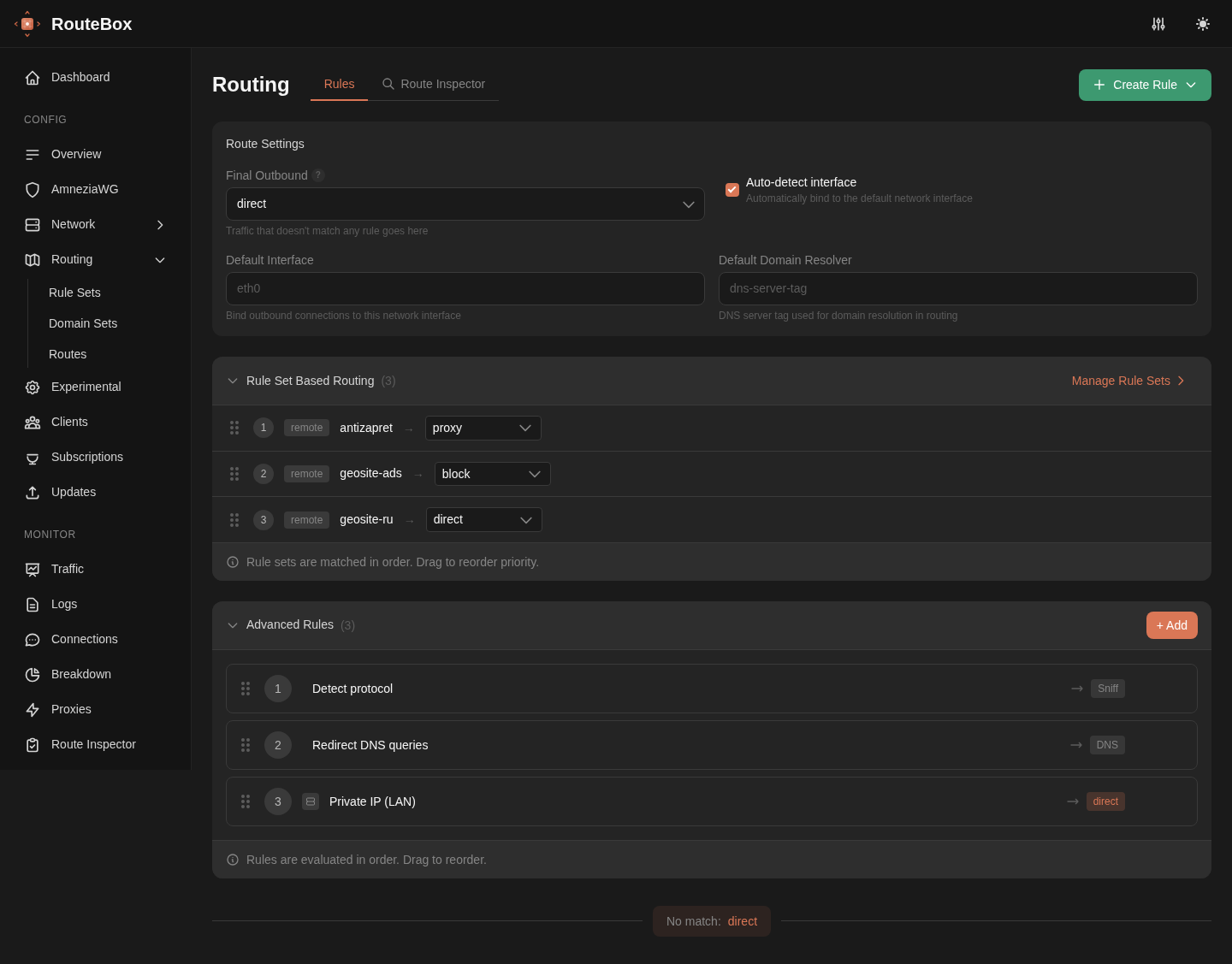Grab drag handle for geosite-ru rule
The height and width of the screenshot is (964, 1232).
[234, 520]
